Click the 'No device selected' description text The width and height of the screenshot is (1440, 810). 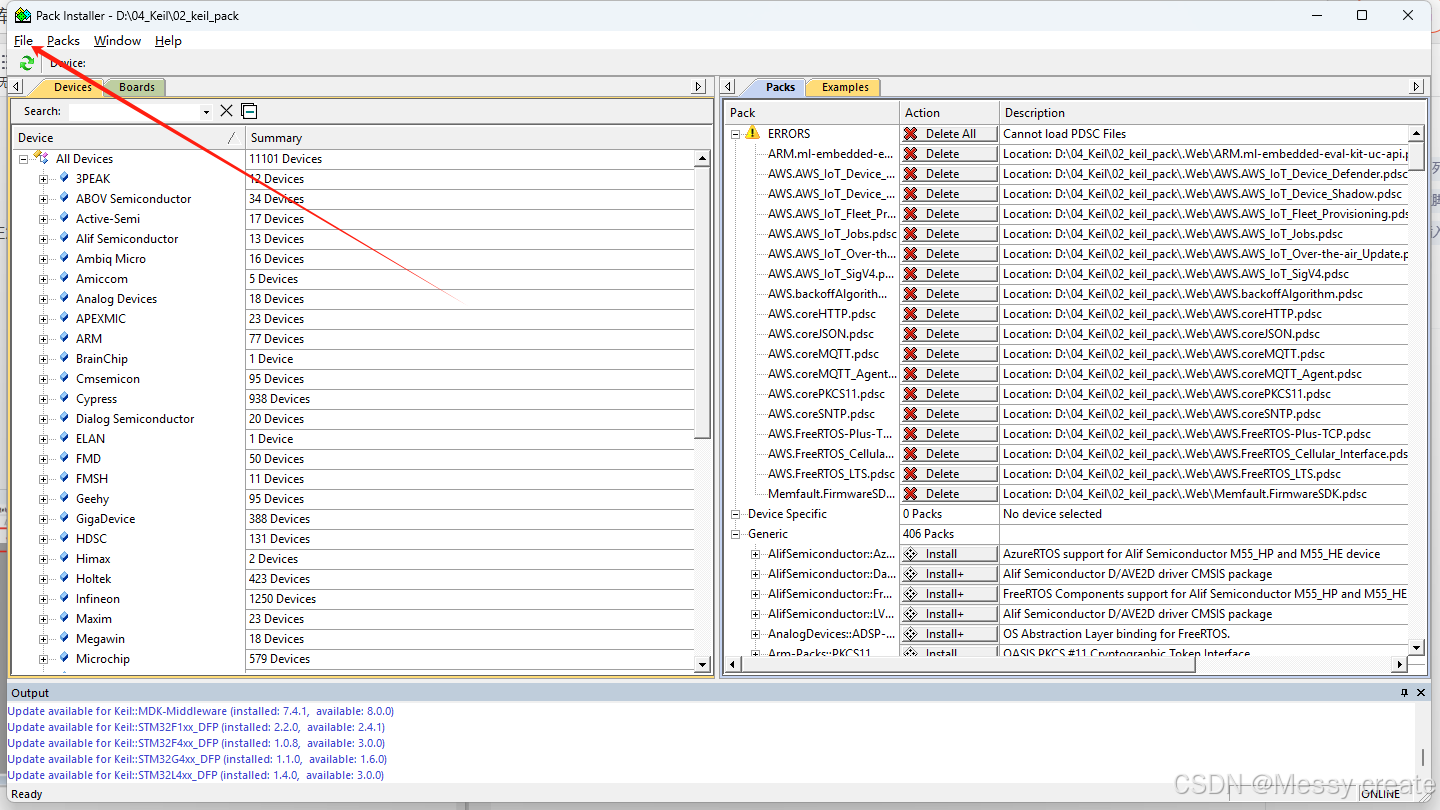point(1052,513)
